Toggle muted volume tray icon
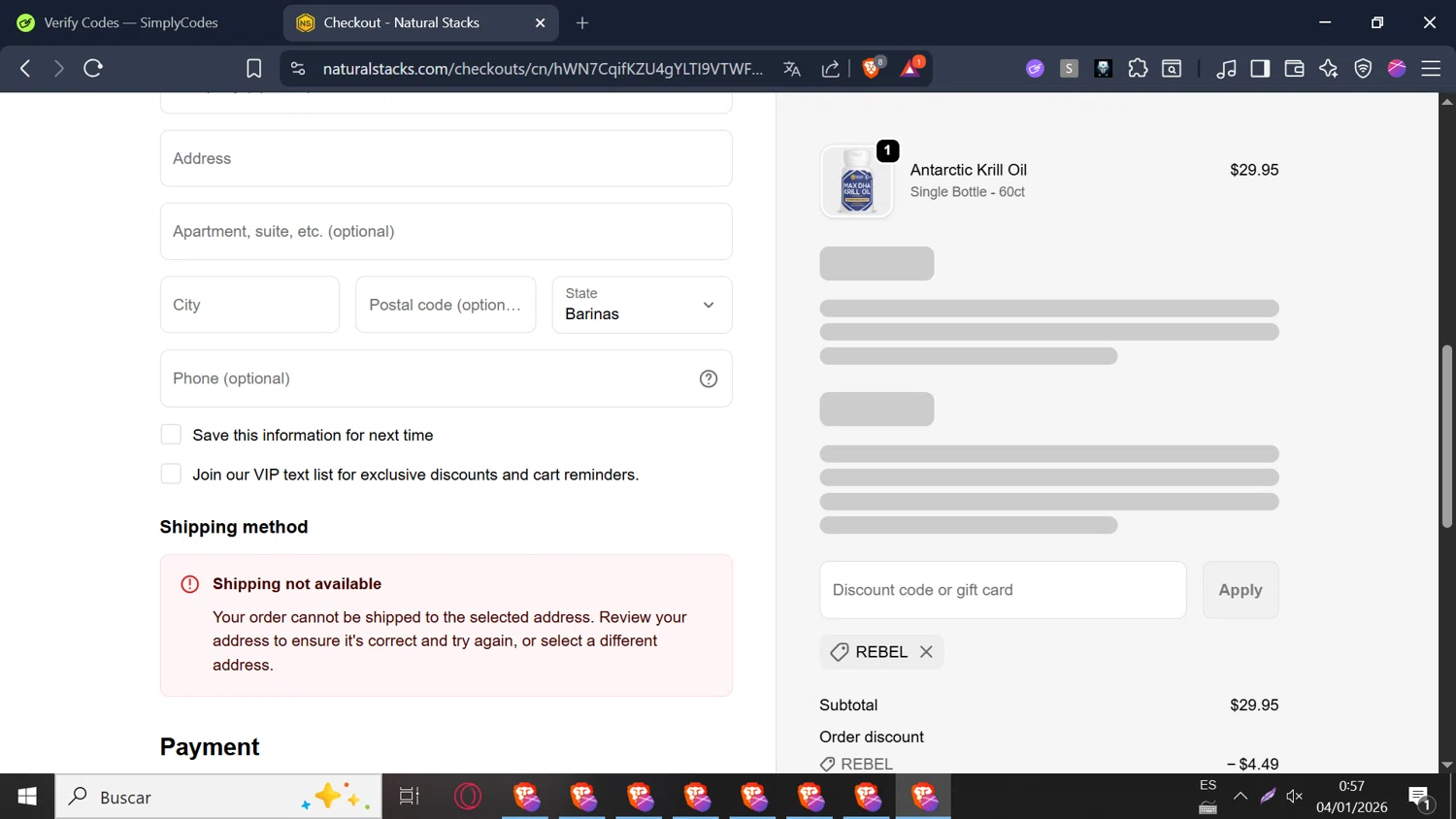The image size is (1456, 819). pos(1295,797)
